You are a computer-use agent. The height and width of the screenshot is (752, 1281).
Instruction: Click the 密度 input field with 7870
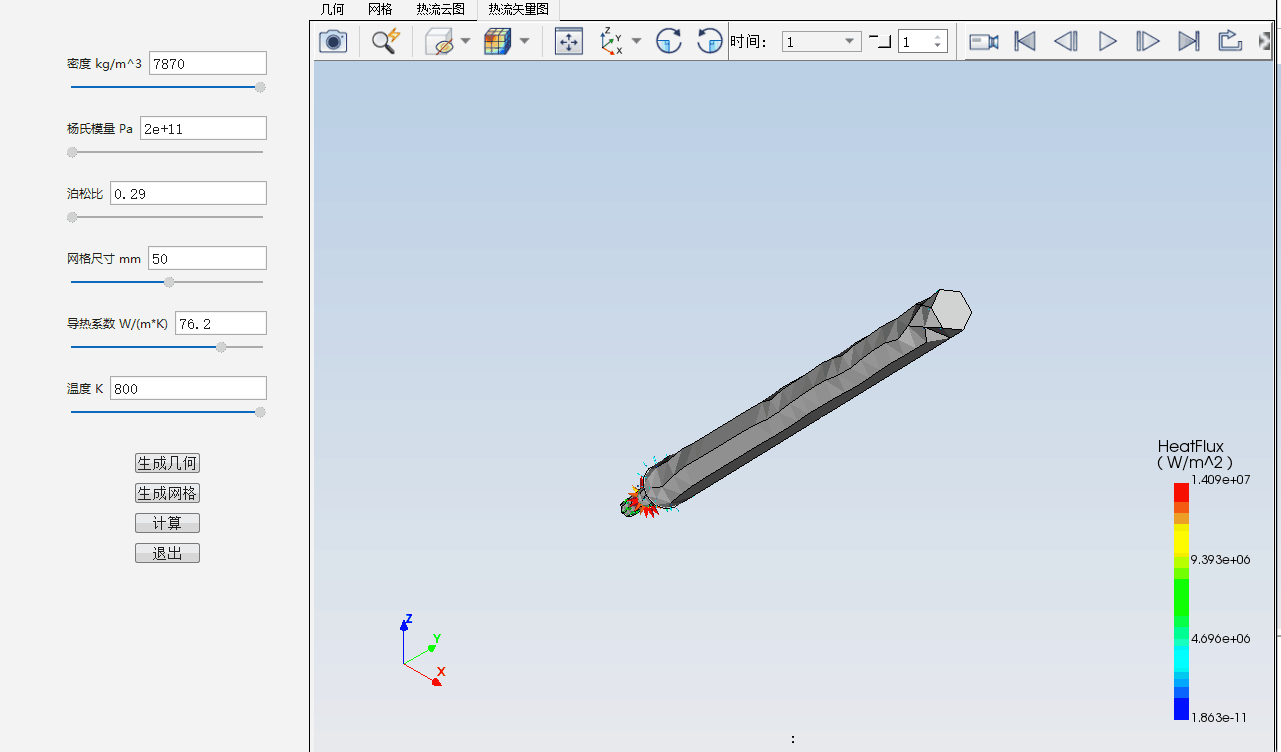[208, 63]
